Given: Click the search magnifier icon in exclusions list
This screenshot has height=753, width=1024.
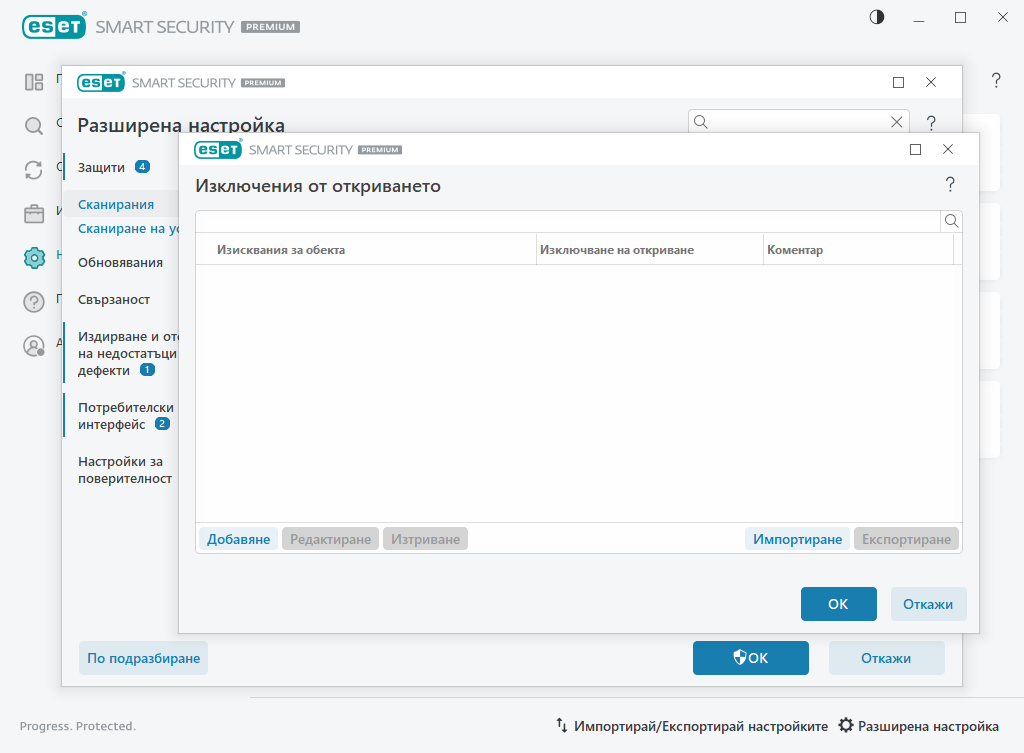Looking at the screenshot, I should click(952, 221).
